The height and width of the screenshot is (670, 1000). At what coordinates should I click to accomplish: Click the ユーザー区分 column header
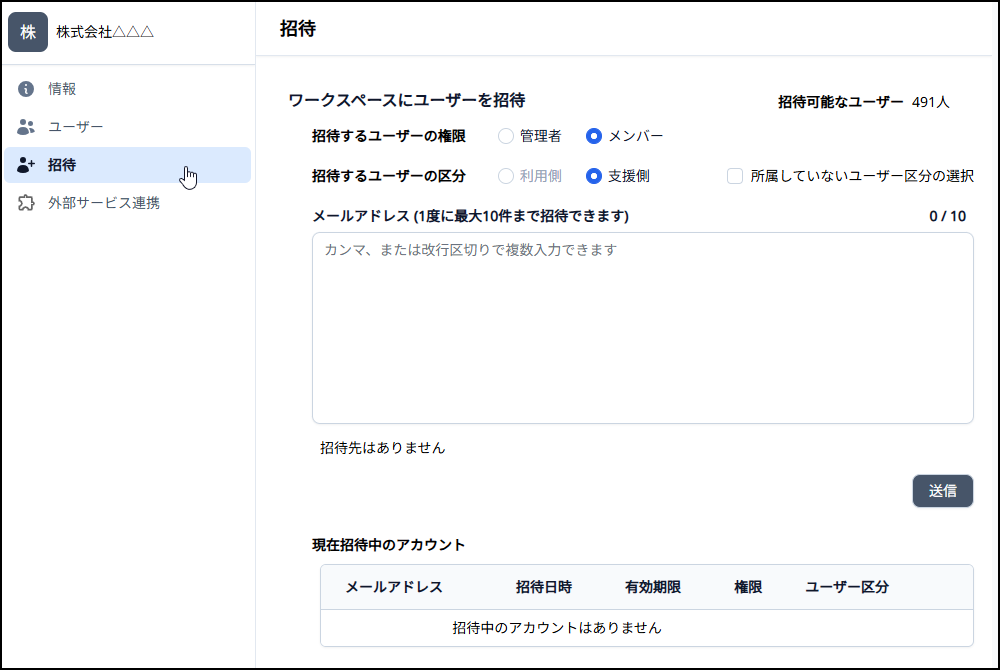tap(847, 587)
